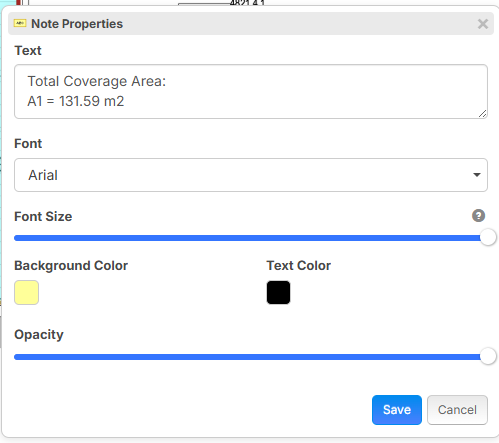Click the Text Color label
Image resolution: width=499 pixels, height=443 pixels.
tap(299, 266)
